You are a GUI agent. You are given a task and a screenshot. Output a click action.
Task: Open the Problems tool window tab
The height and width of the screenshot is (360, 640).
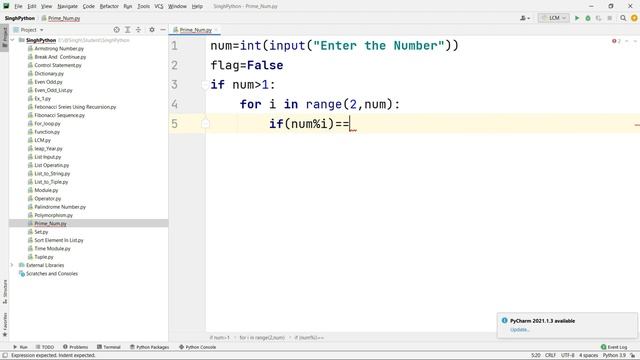tap(76, 347)
